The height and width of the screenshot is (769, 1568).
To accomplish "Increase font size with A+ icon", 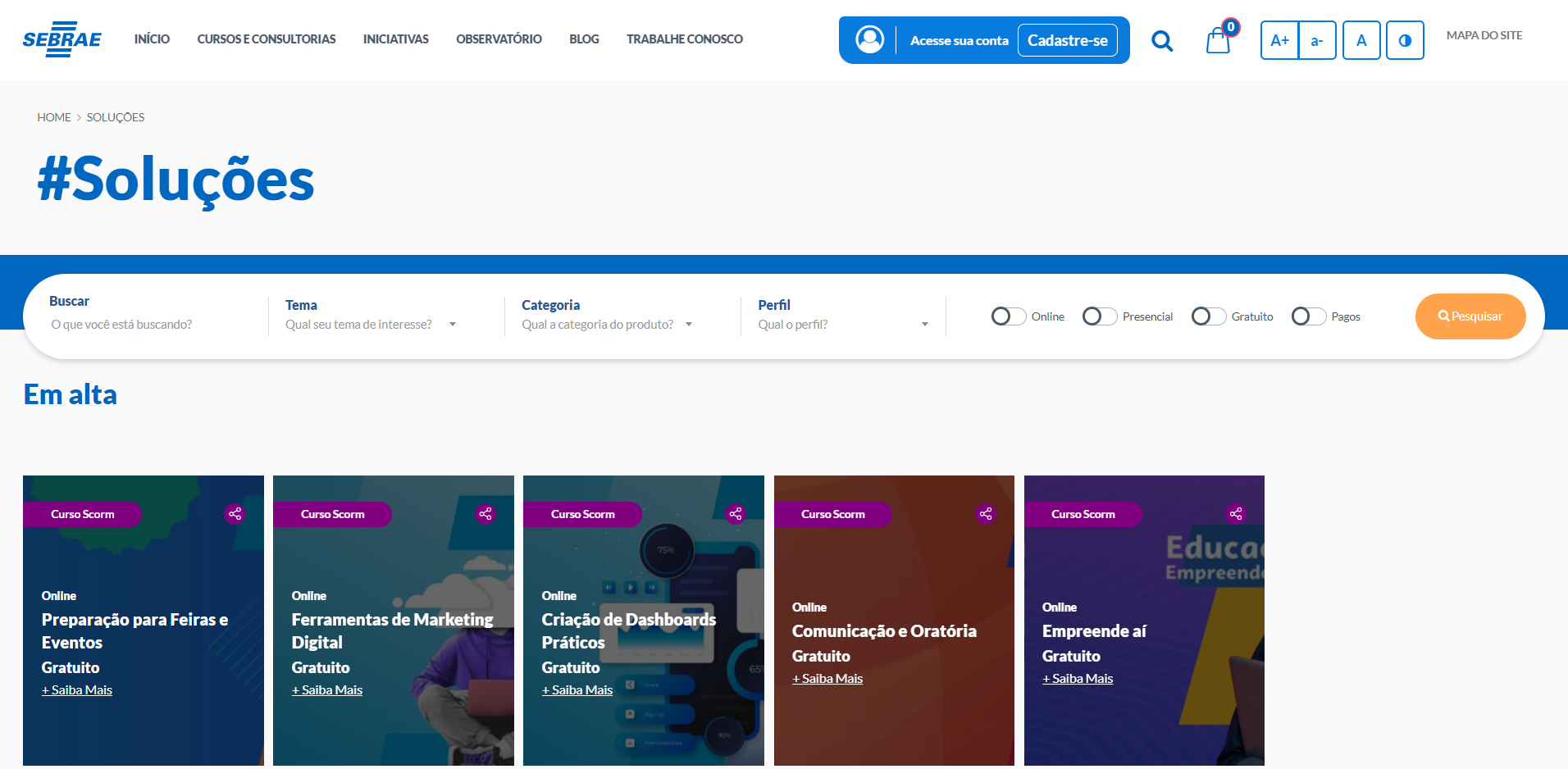I will 1279,40.
